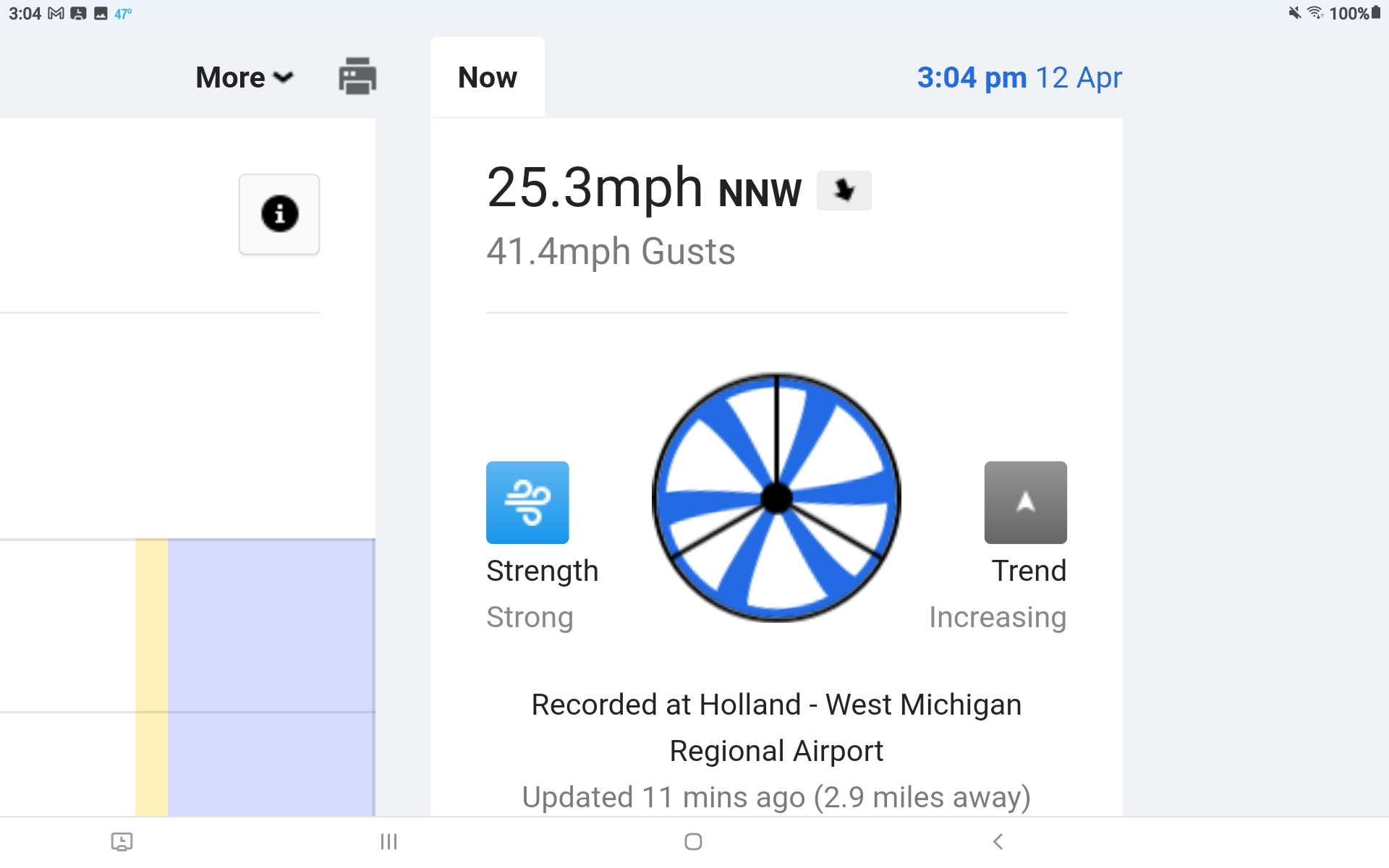
Task: Open the info button with the i icon
Action: point(279,214)
